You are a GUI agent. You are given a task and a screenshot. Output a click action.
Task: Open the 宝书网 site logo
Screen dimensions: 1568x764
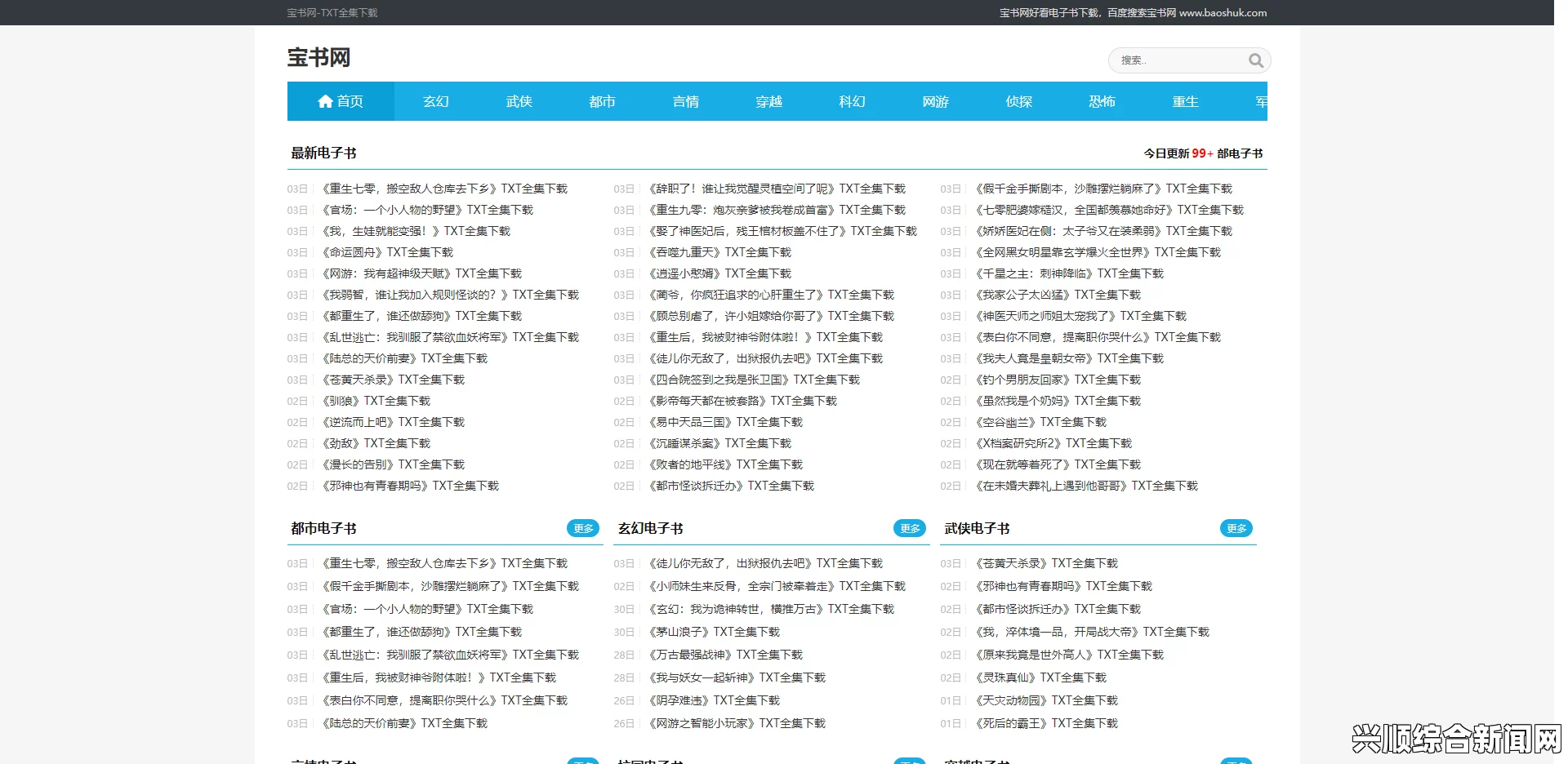point(318,57)
